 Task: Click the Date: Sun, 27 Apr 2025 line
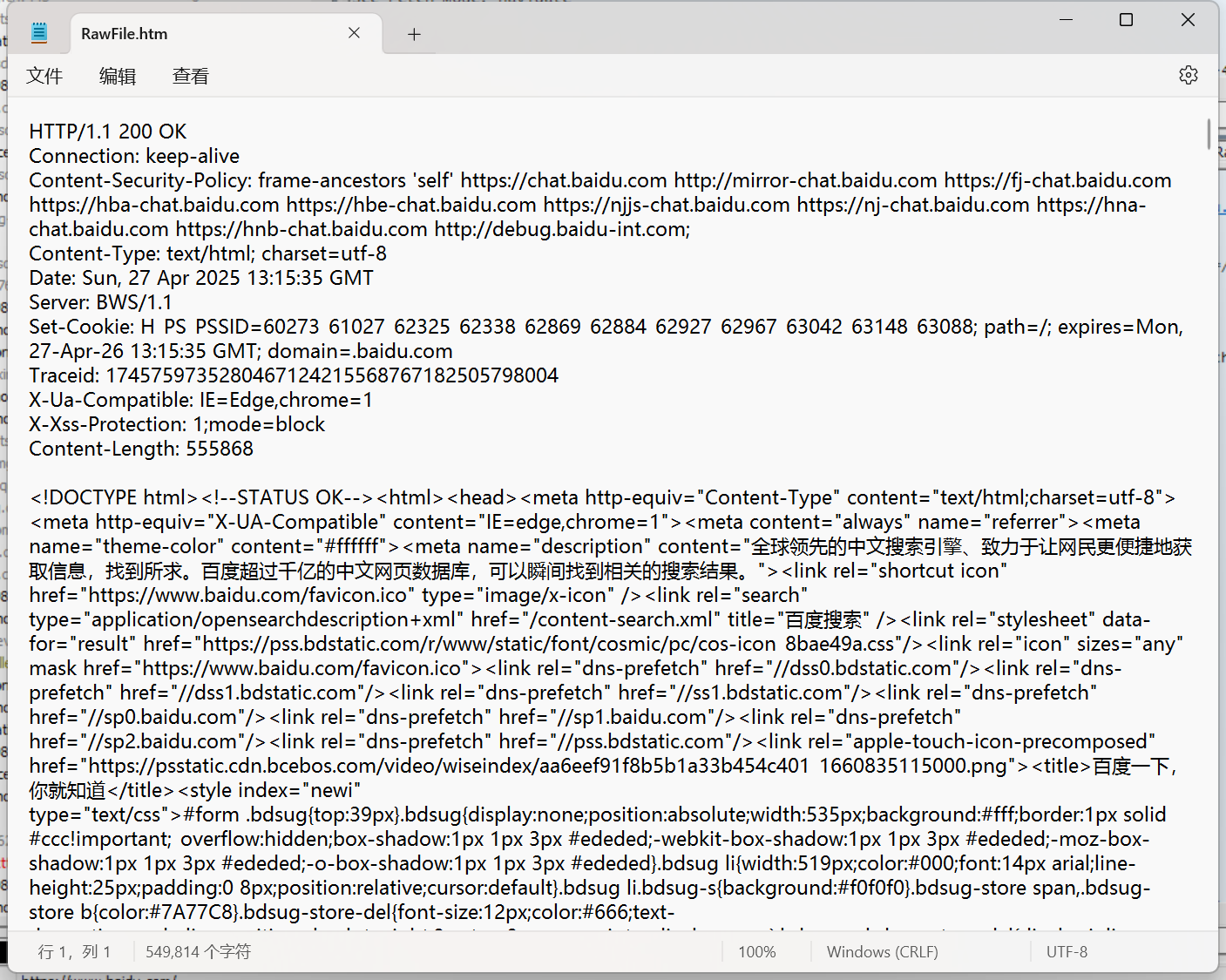click(201, 278)
